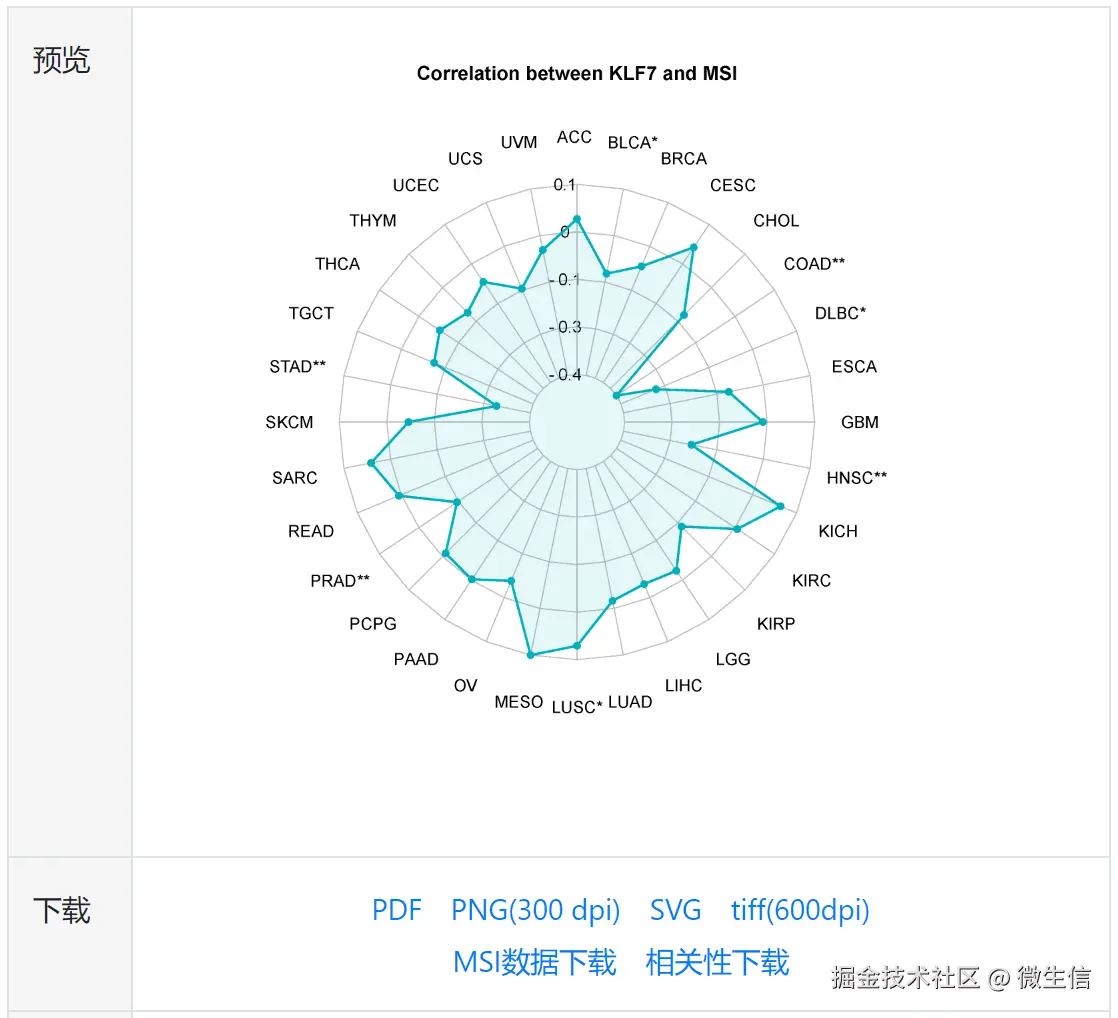The width and height of the screenshot is (1118, 1018).
Task: Open the 相关性下载 link
Action: point(717,962)
